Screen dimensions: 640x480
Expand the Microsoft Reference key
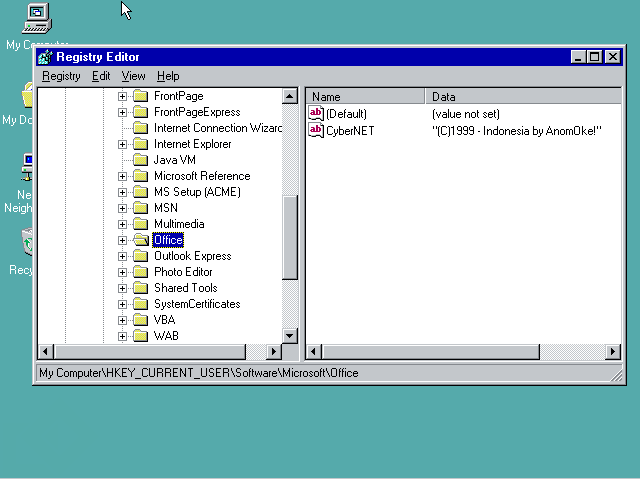pos(122,176)
